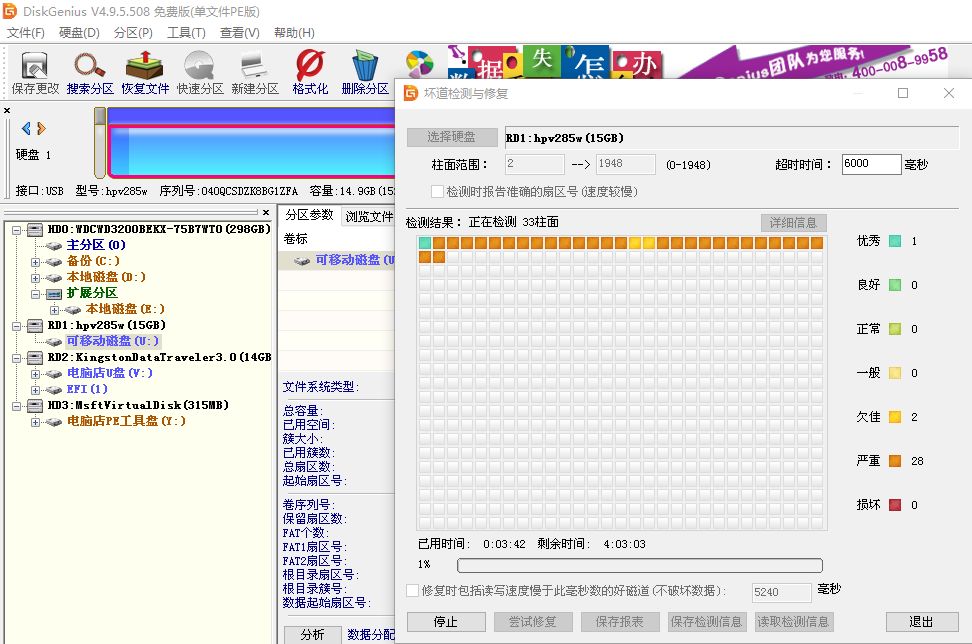This screenshot has width=972, height=644.
Task: Check the repair slow good tracks option
Action: coord(414,592)
